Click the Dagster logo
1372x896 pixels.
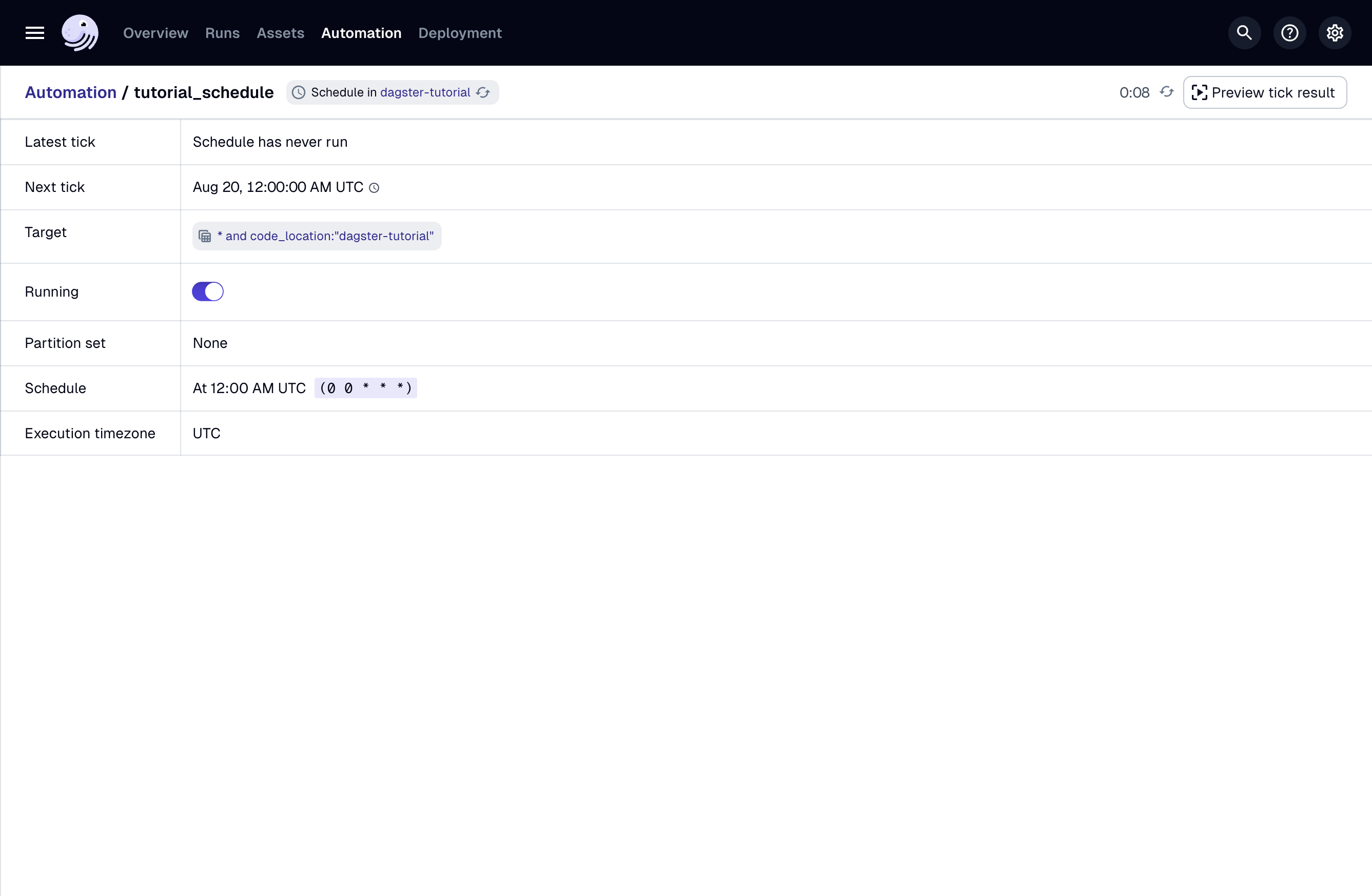(x=80, y=33)
